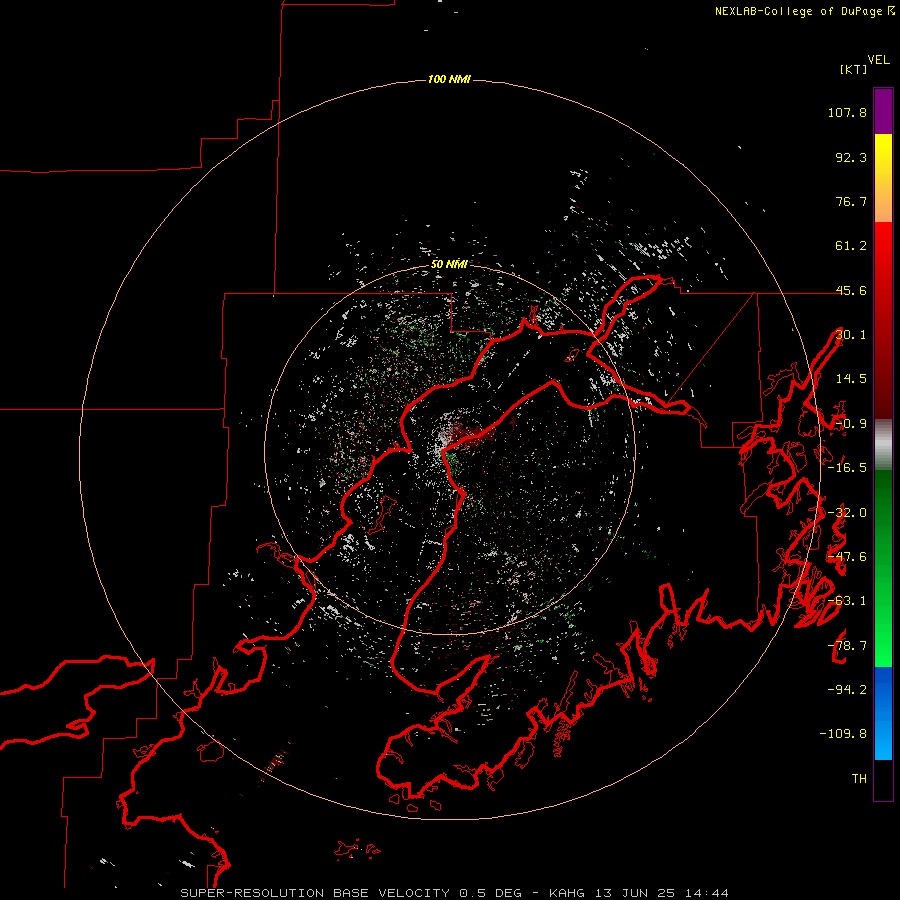Select the 61.2 legend value
The image size is (900, 900).
pos(851,246)
